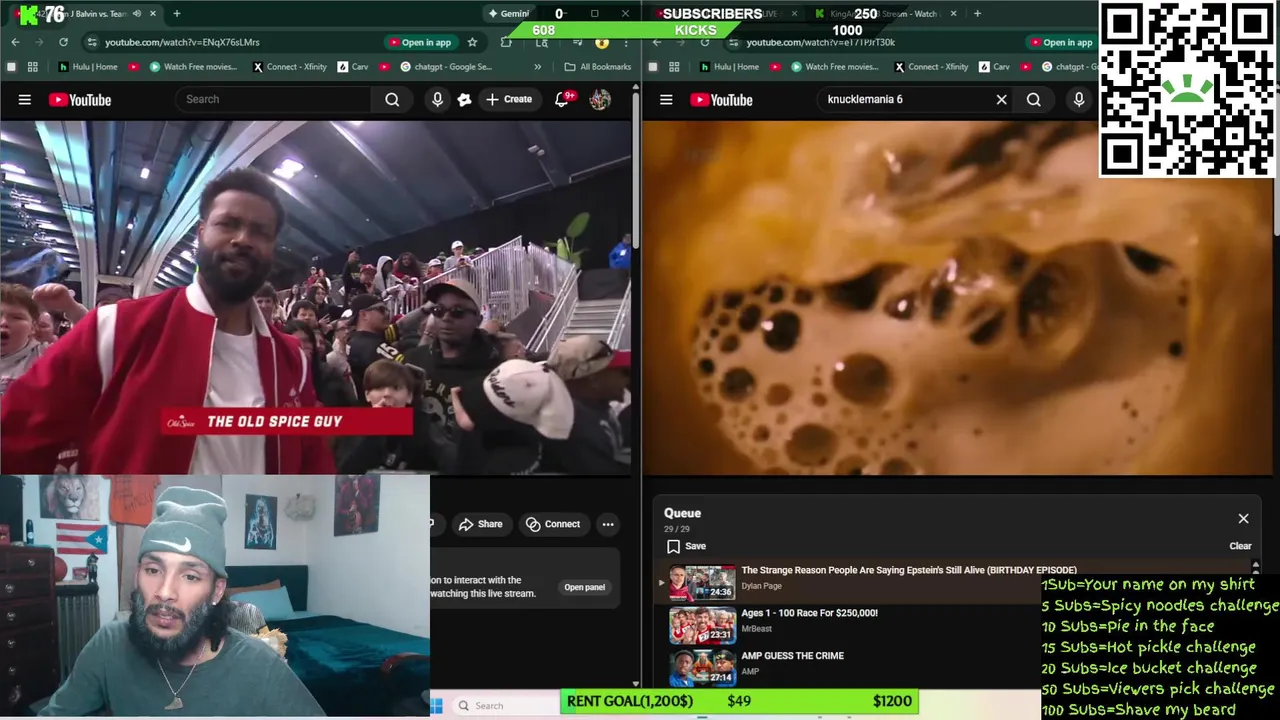The height and width of the screenshot is (720, 1280).
Task: Reload the left browser page
Action: [x=63, y=42]
